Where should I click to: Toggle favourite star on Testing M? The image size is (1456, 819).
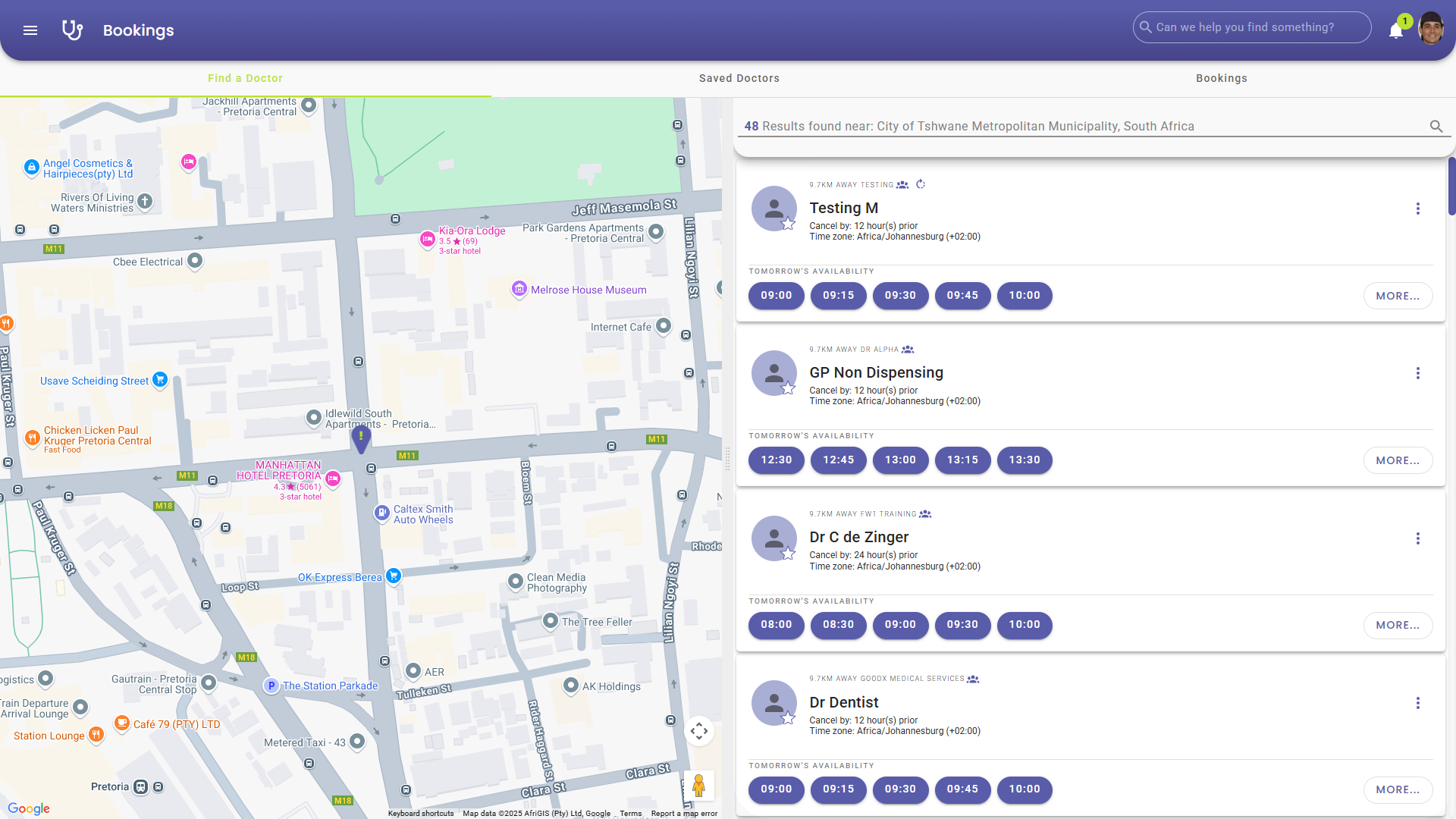pos(789,224)
